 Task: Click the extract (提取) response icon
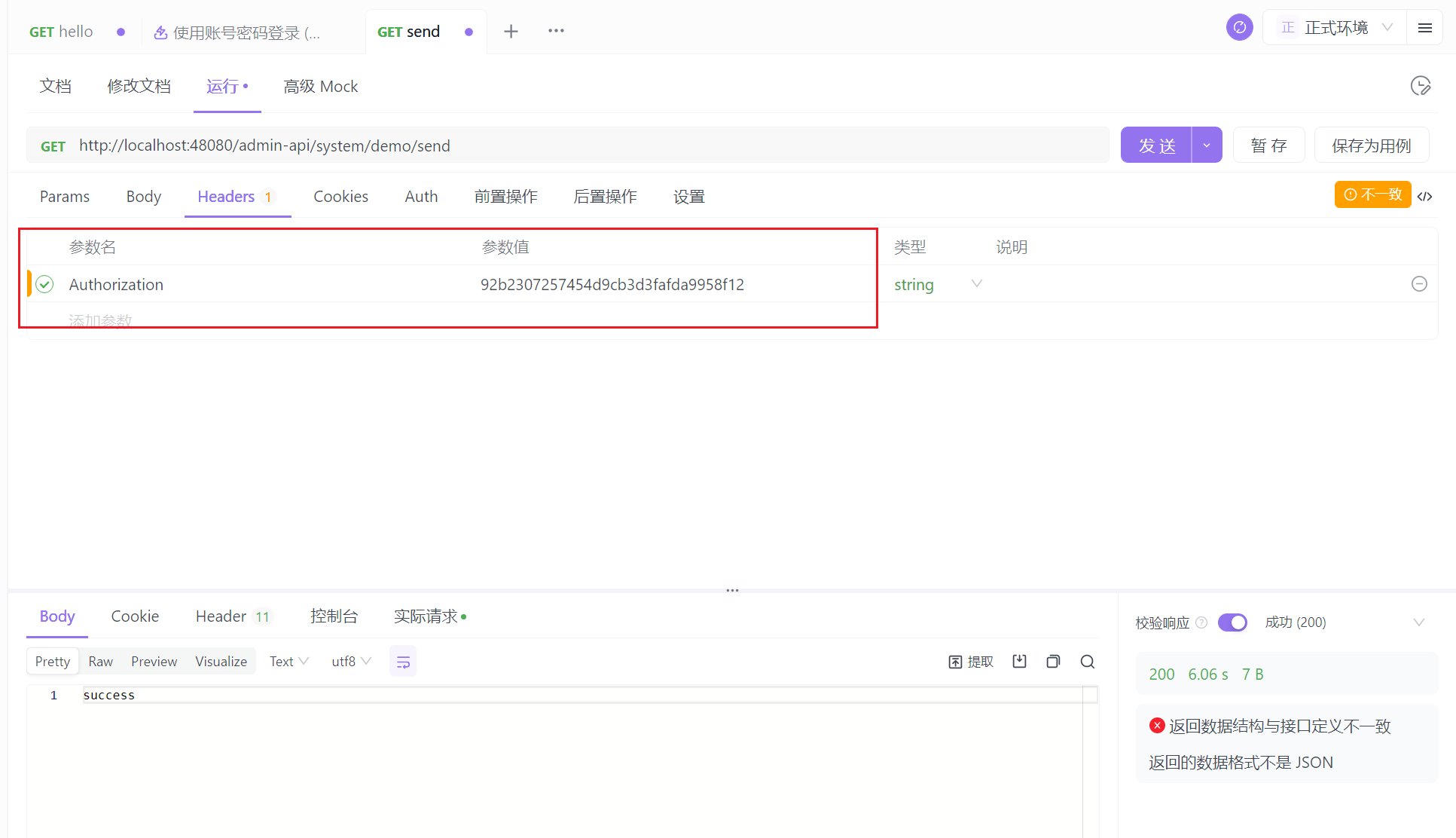click(971, 662)
